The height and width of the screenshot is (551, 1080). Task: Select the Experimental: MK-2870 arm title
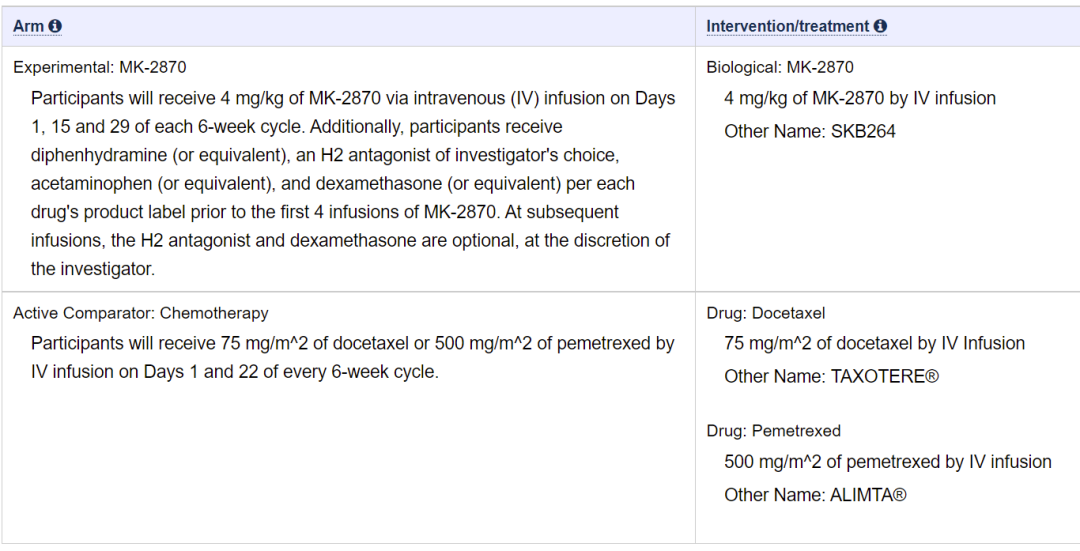[x=99, y=68]
